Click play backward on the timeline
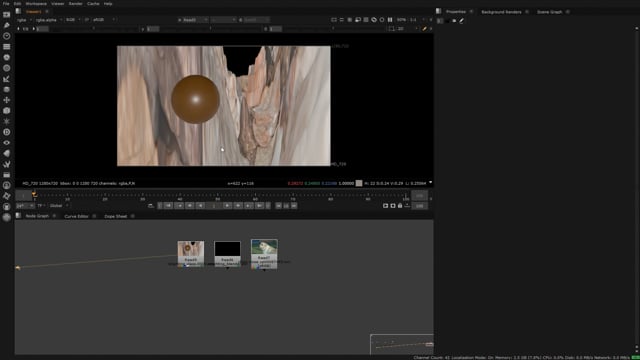The width and height of the screenshot is (640, 360). (x=200, y=206)
